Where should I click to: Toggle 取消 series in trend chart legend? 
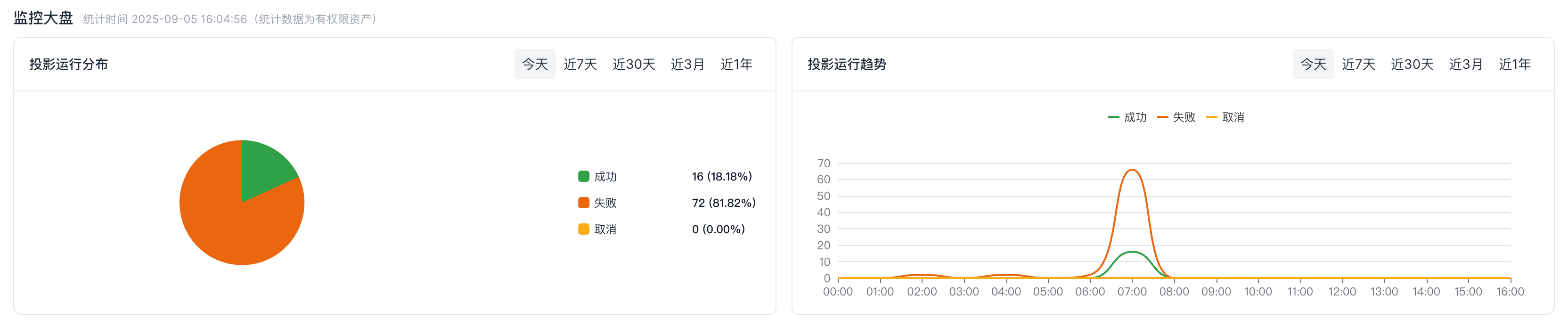[1225, 117]
